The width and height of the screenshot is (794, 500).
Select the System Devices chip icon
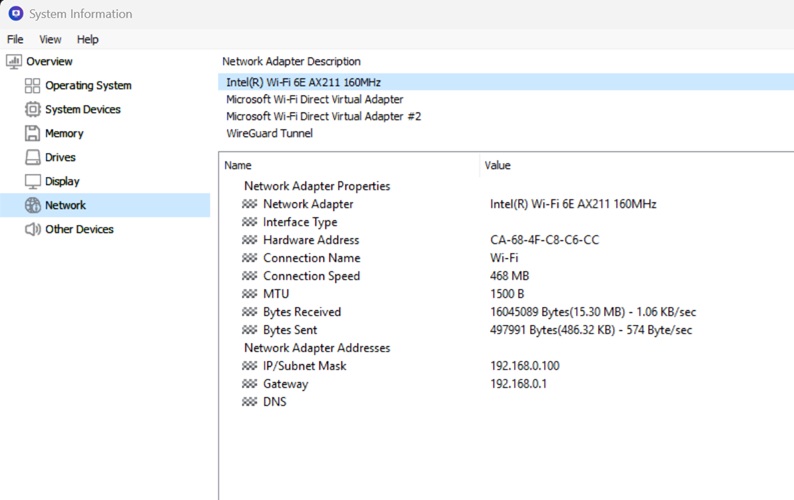tap(32, 110)
